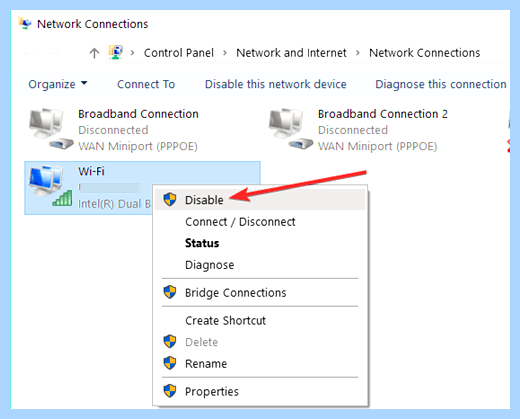
Task: Click the shield icon beside Delete
Action: [170, 342]
